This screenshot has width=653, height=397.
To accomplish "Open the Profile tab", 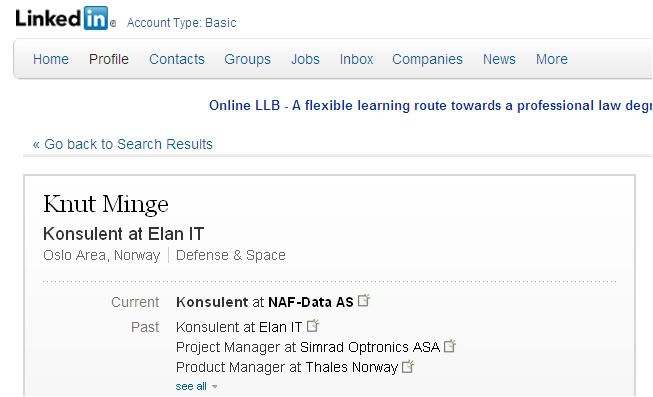I will [x=109, y=59].
